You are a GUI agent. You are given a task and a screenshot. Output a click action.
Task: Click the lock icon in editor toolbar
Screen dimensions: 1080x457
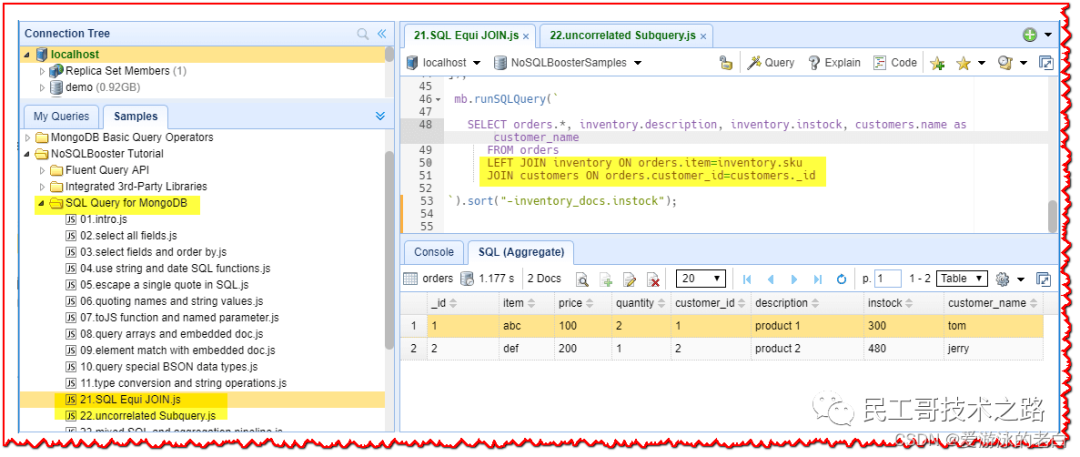point(725,63)
